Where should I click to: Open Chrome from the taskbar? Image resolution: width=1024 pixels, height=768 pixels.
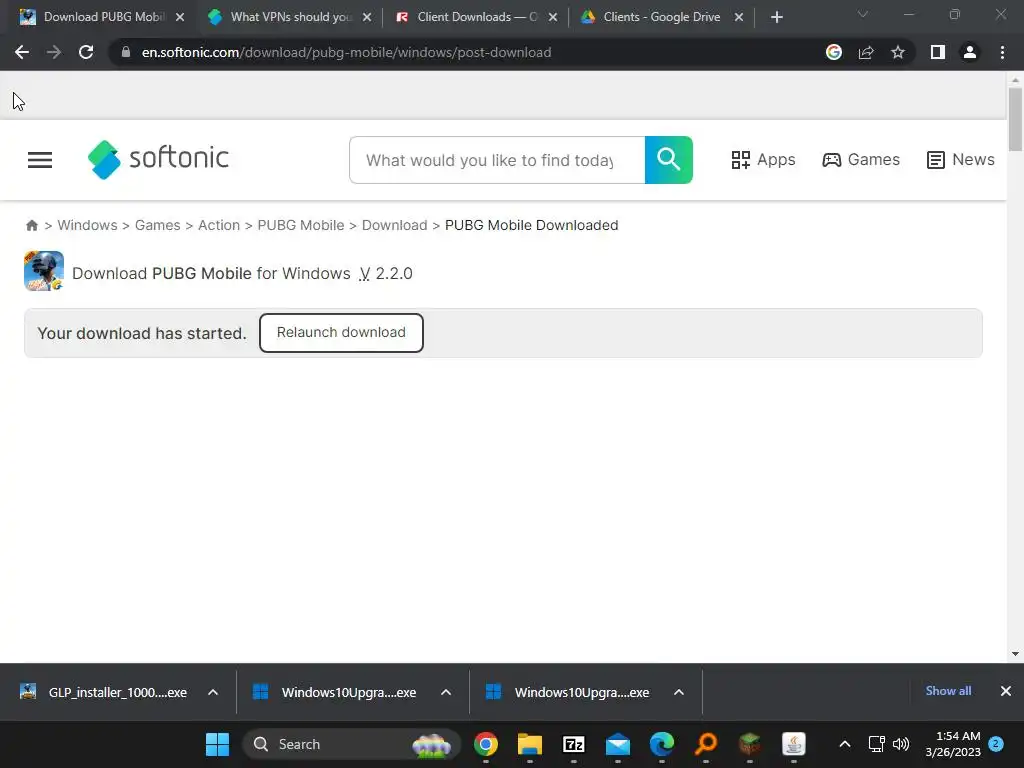click(x=486, y=744)
